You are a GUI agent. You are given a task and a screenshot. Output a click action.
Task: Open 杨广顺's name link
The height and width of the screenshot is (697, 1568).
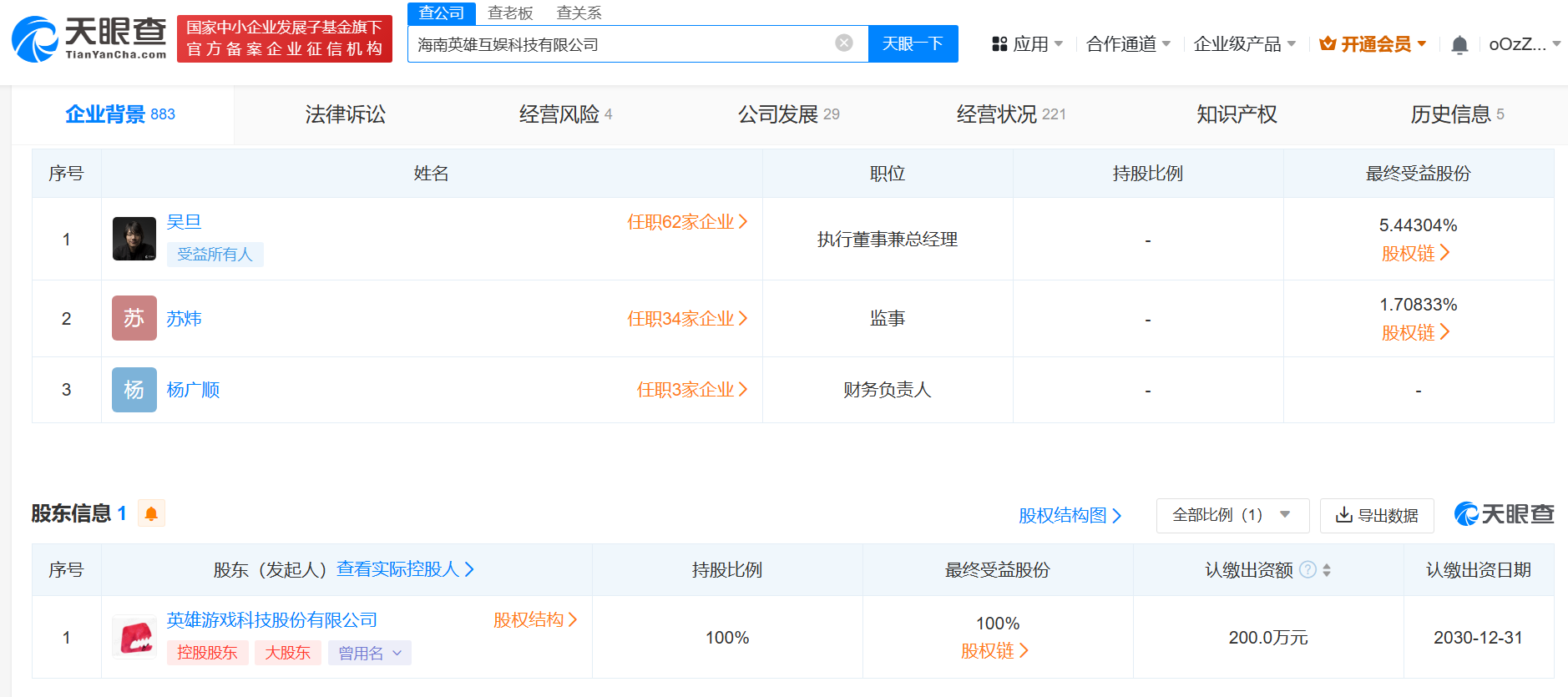193,390
